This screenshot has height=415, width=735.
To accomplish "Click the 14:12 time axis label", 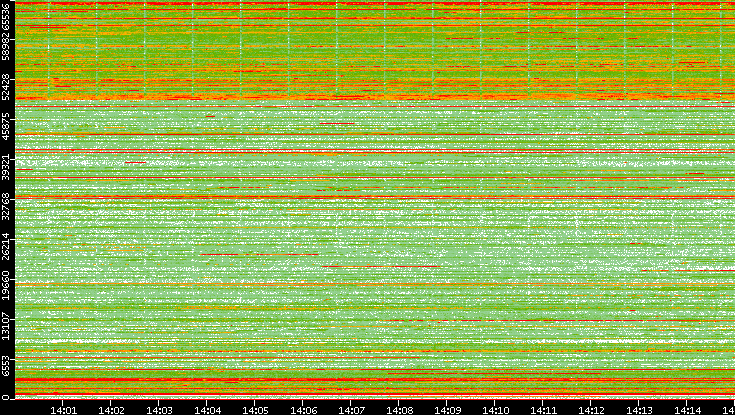I will 591,410.
